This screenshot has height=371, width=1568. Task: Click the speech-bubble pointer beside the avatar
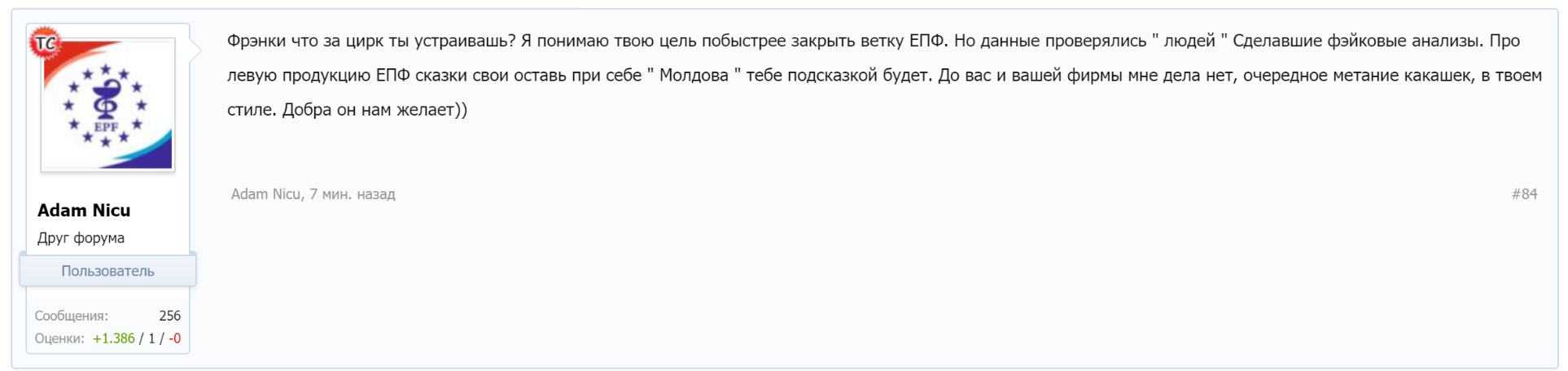(x=195, y=50)
